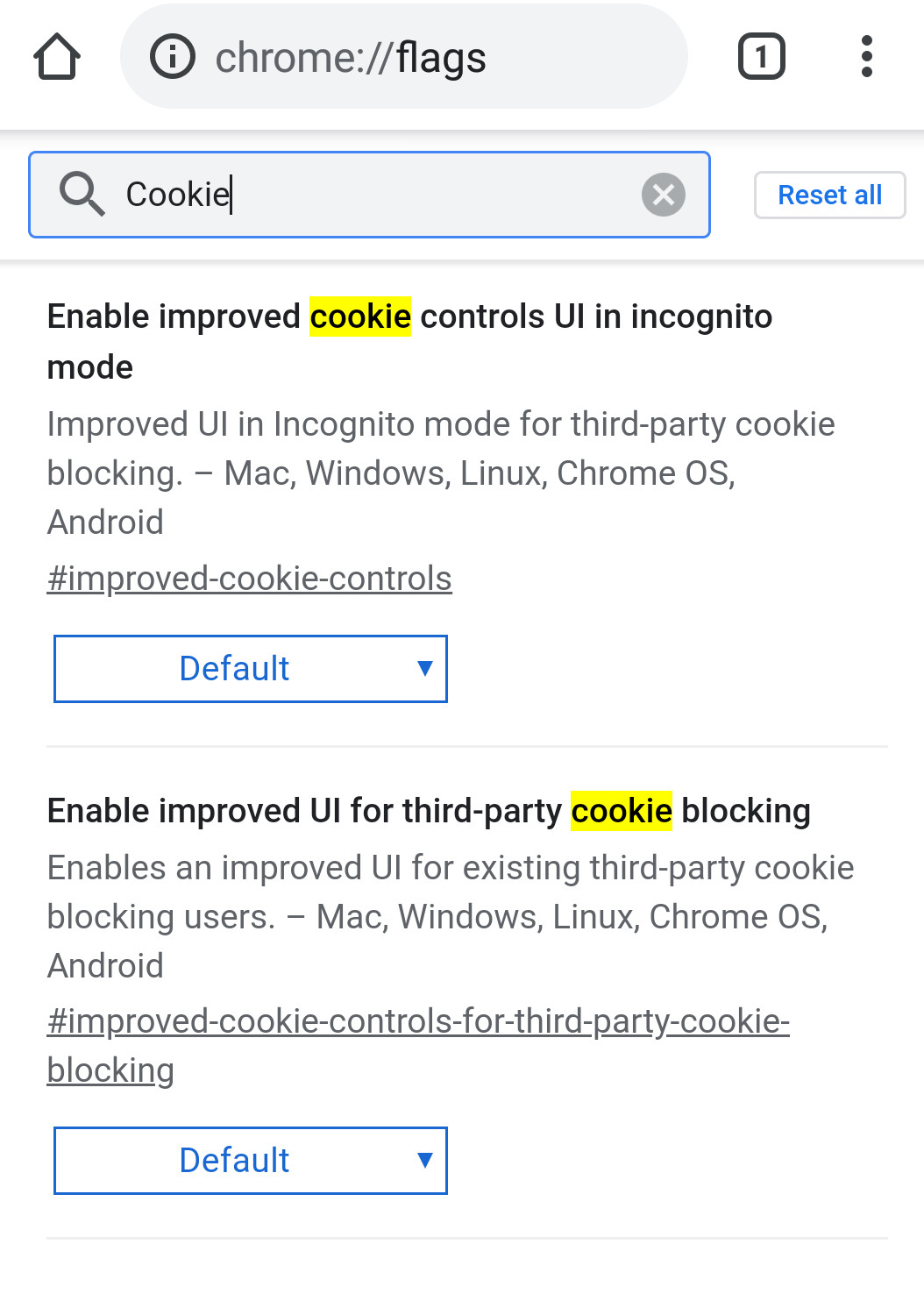Select the flag description mentioning Incognito mode
924x1308 pixels.
441,473
